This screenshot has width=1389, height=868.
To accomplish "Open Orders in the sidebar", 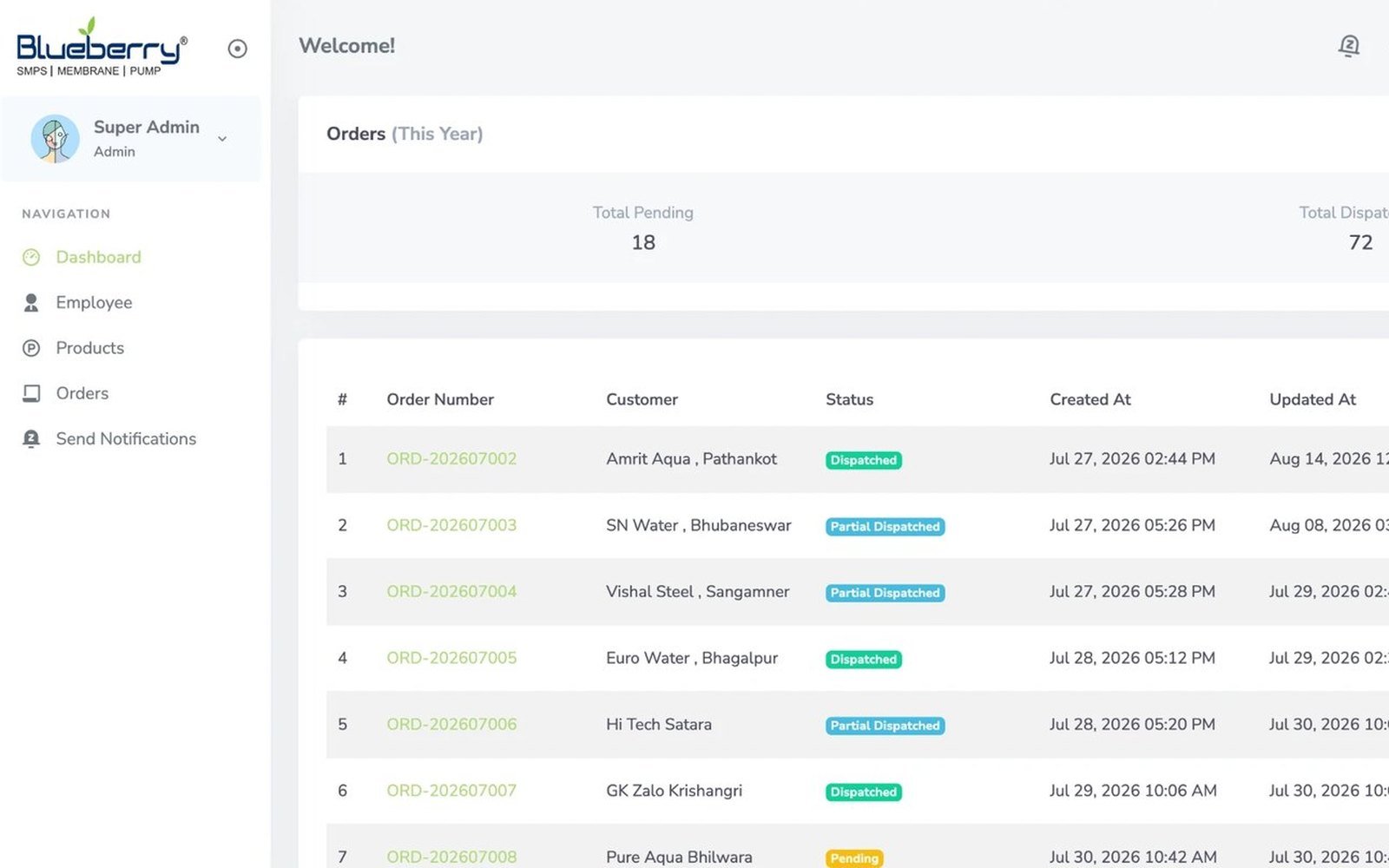I will (82, 393).
